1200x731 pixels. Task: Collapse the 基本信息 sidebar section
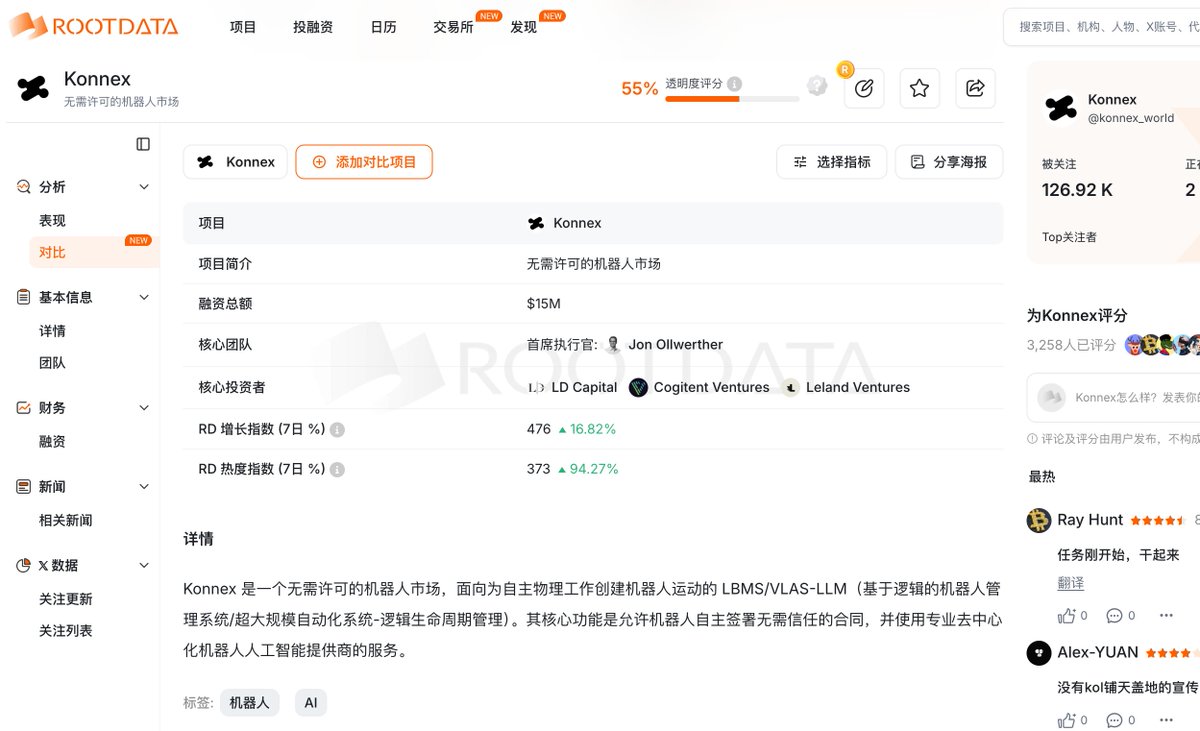coord(143,297)
